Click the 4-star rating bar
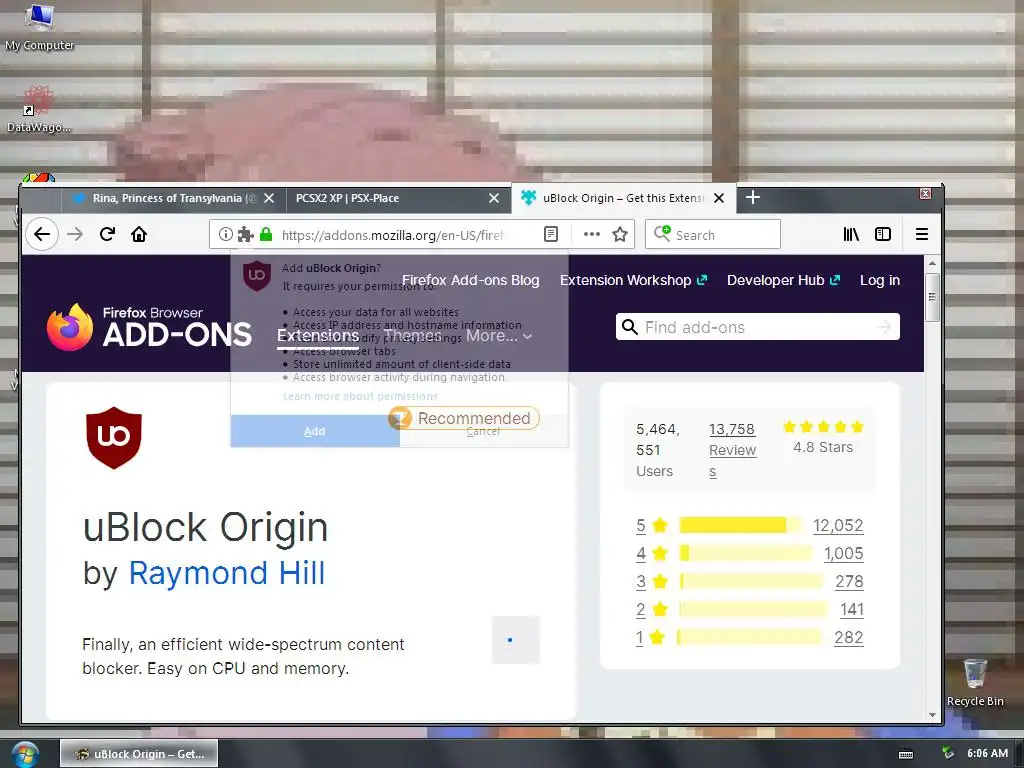The width and height of the screenshot is (1024, 768). [745, 553]
